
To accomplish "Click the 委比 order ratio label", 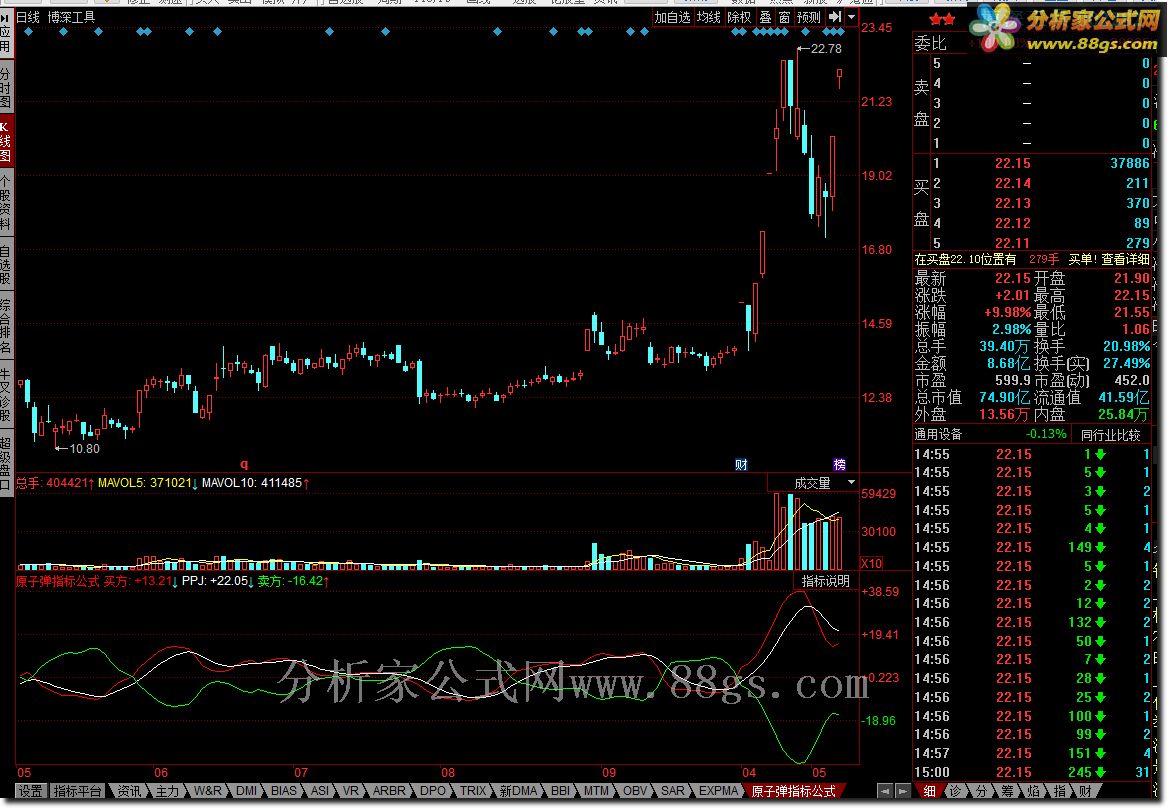I will 930,43.
